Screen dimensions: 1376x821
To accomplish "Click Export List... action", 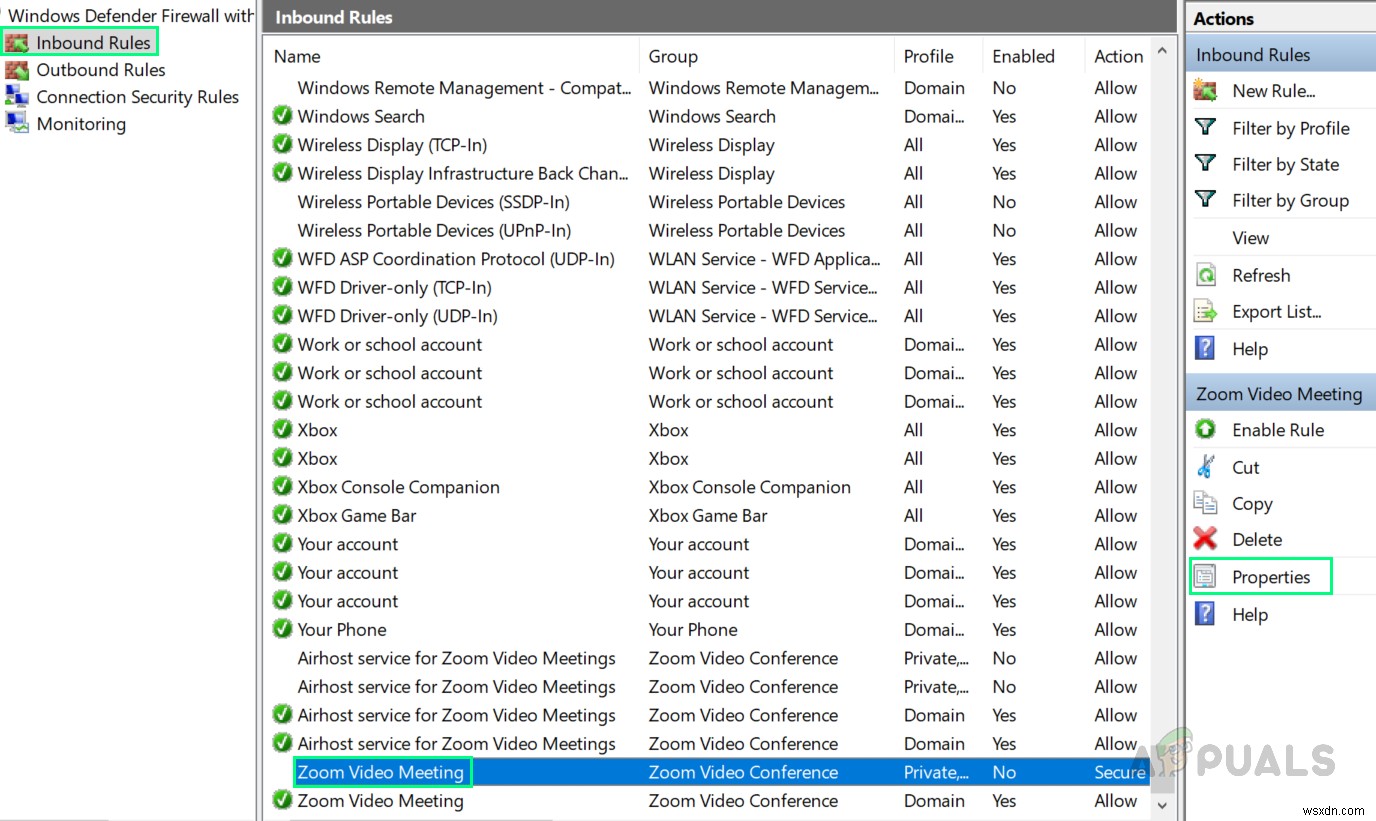I will (1277, 312).
